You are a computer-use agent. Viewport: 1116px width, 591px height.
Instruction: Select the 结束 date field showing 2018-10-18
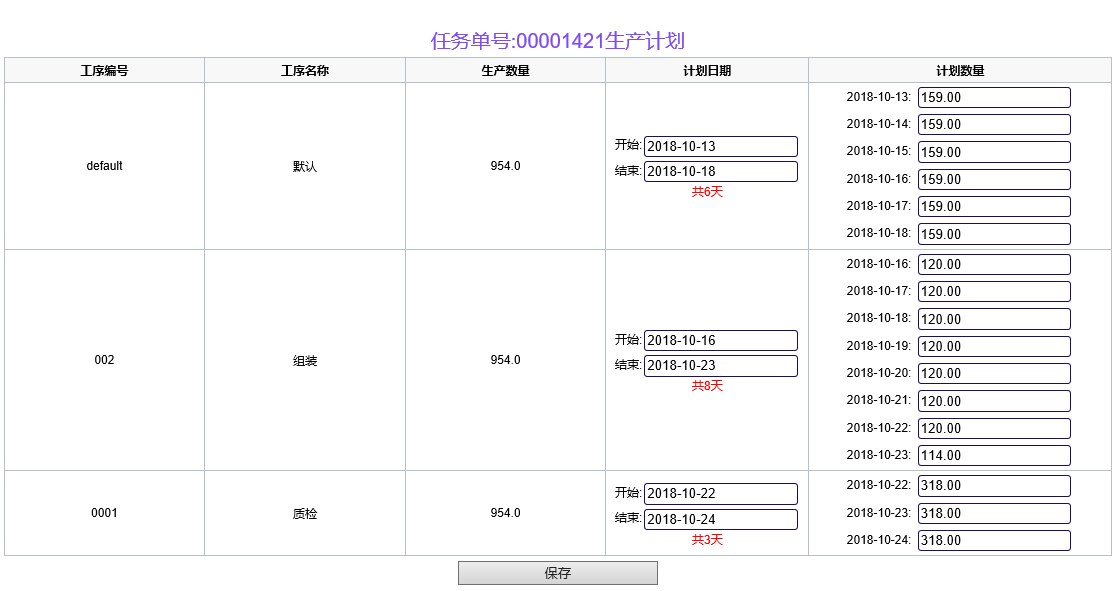point(720,171)
